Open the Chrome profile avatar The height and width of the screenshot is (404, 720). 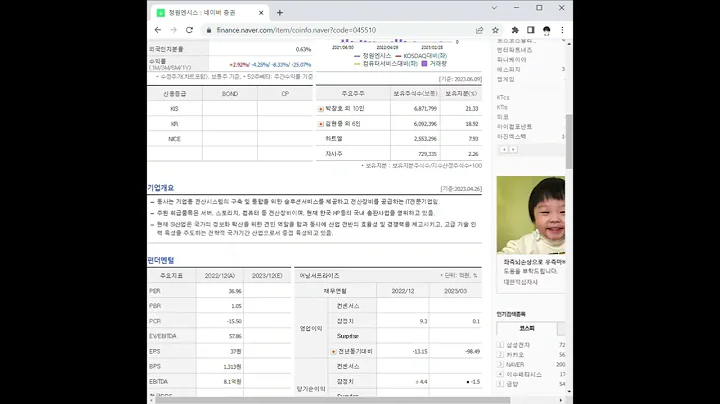coord(546,30)
